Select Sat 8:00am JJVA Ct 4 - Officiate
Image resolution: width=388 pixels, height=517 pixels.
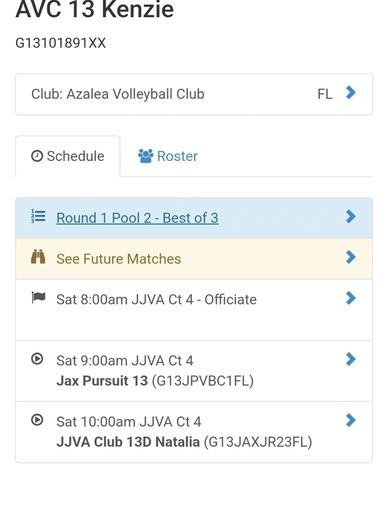156,300
